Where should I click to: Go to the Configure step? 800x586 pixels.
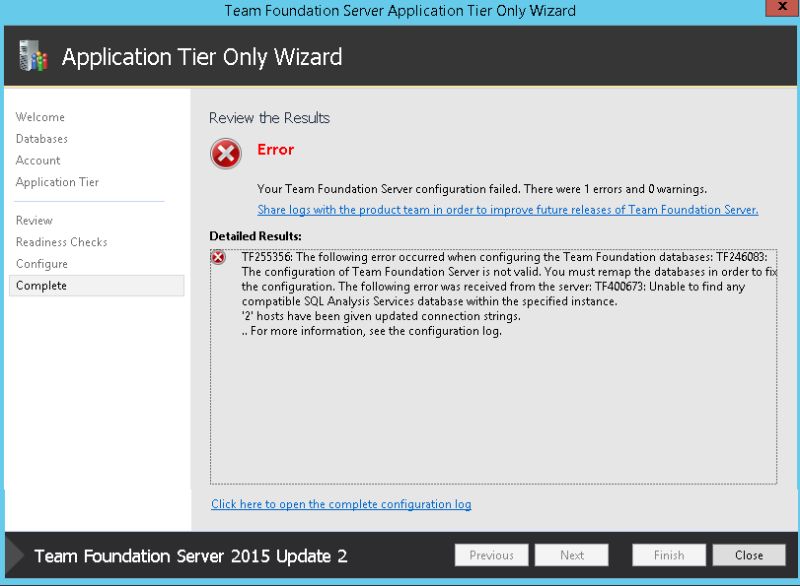42,264
